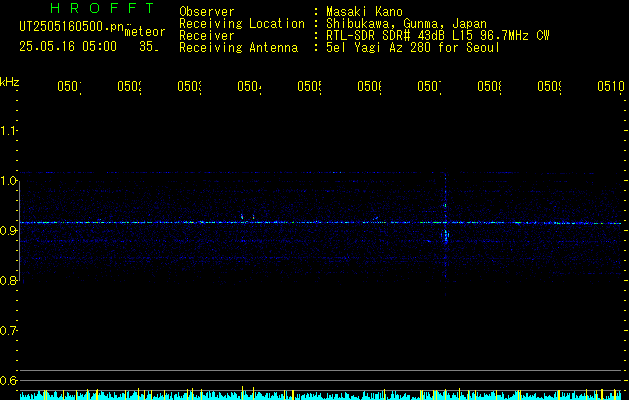Click the cyan signal power graph at bottom
Image resolution: width=629 pixels, height=400 pixels.
[321, 395]
